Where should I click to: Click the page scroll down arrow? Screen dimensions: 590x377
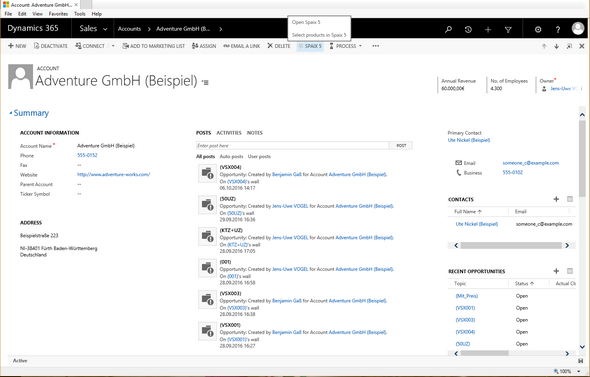tap(582, 347)
